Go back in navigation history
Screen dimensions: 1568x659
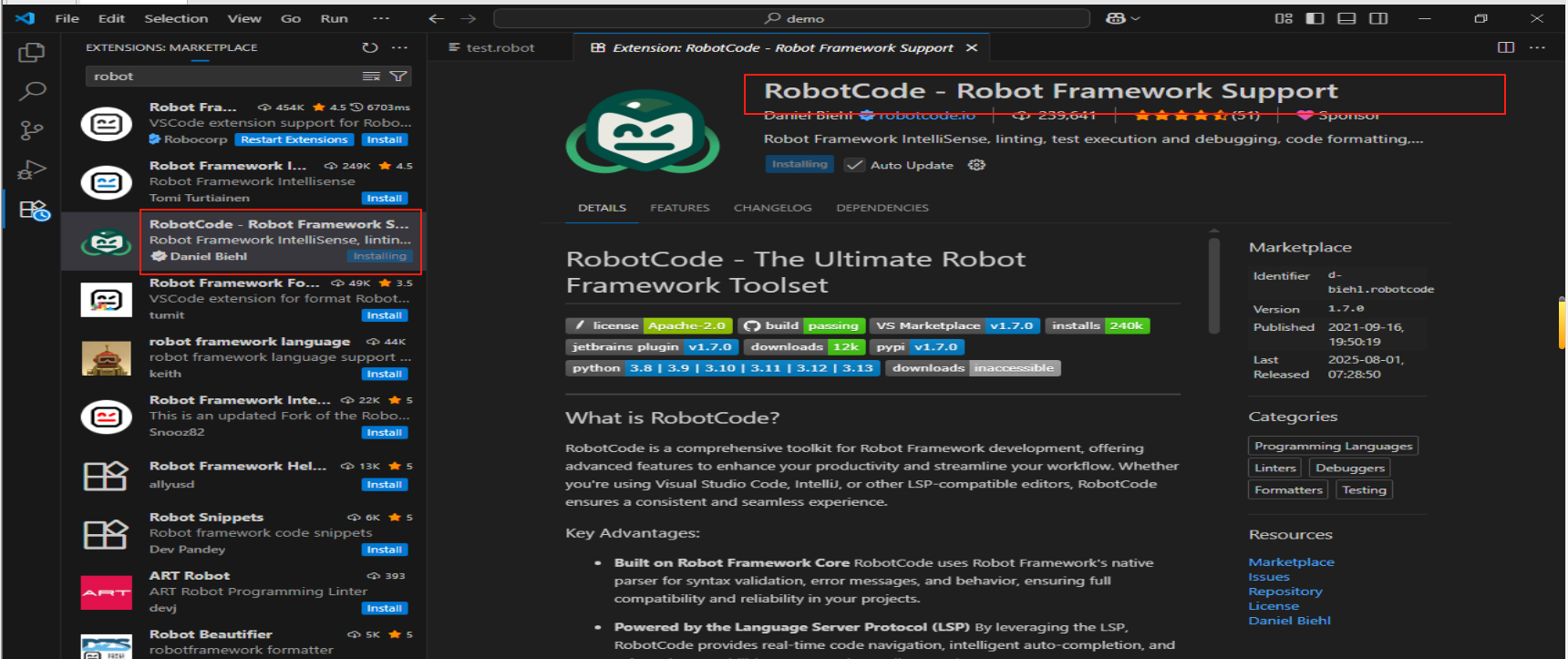(x=437, y=18)
